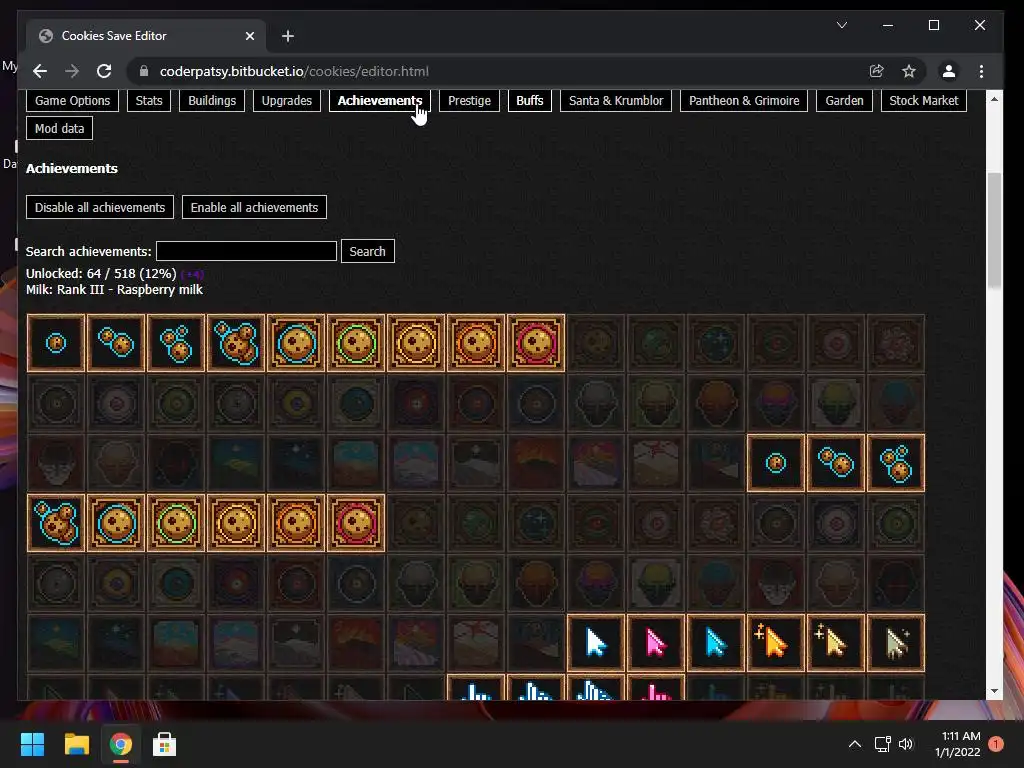Open the Mod data tab

point(59,128)
